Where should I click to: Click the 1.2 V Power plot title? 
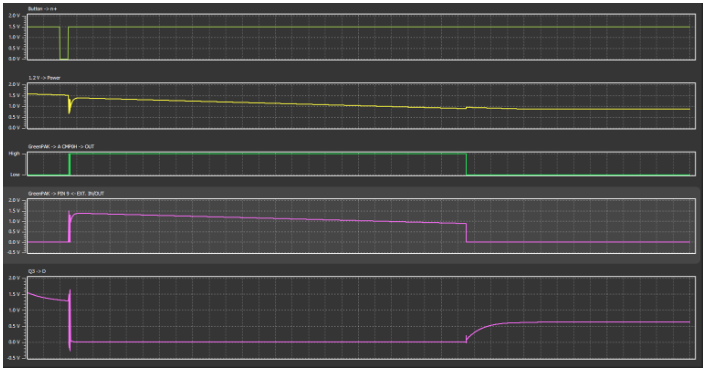coord(45,78)
